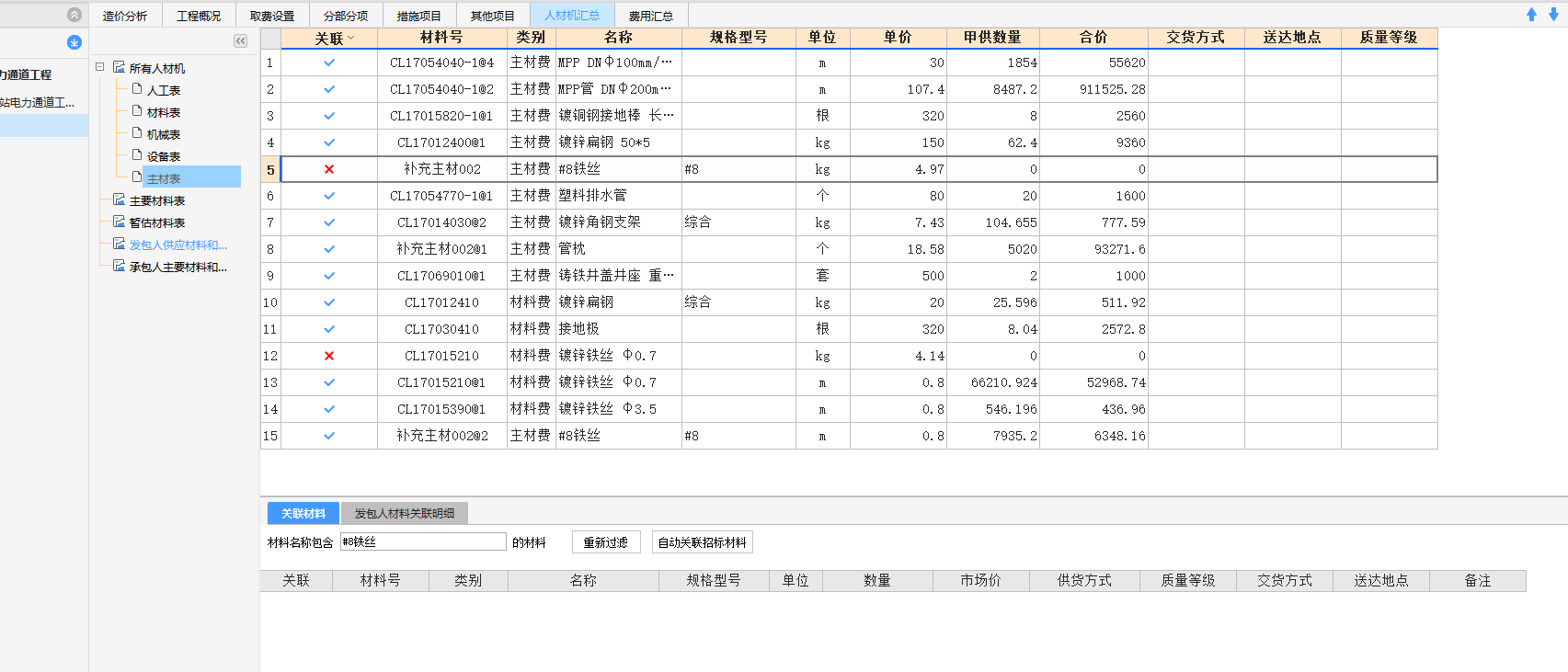
Task: Collapse the tree panel with double-chevron button
Action: tap(240, 40)
